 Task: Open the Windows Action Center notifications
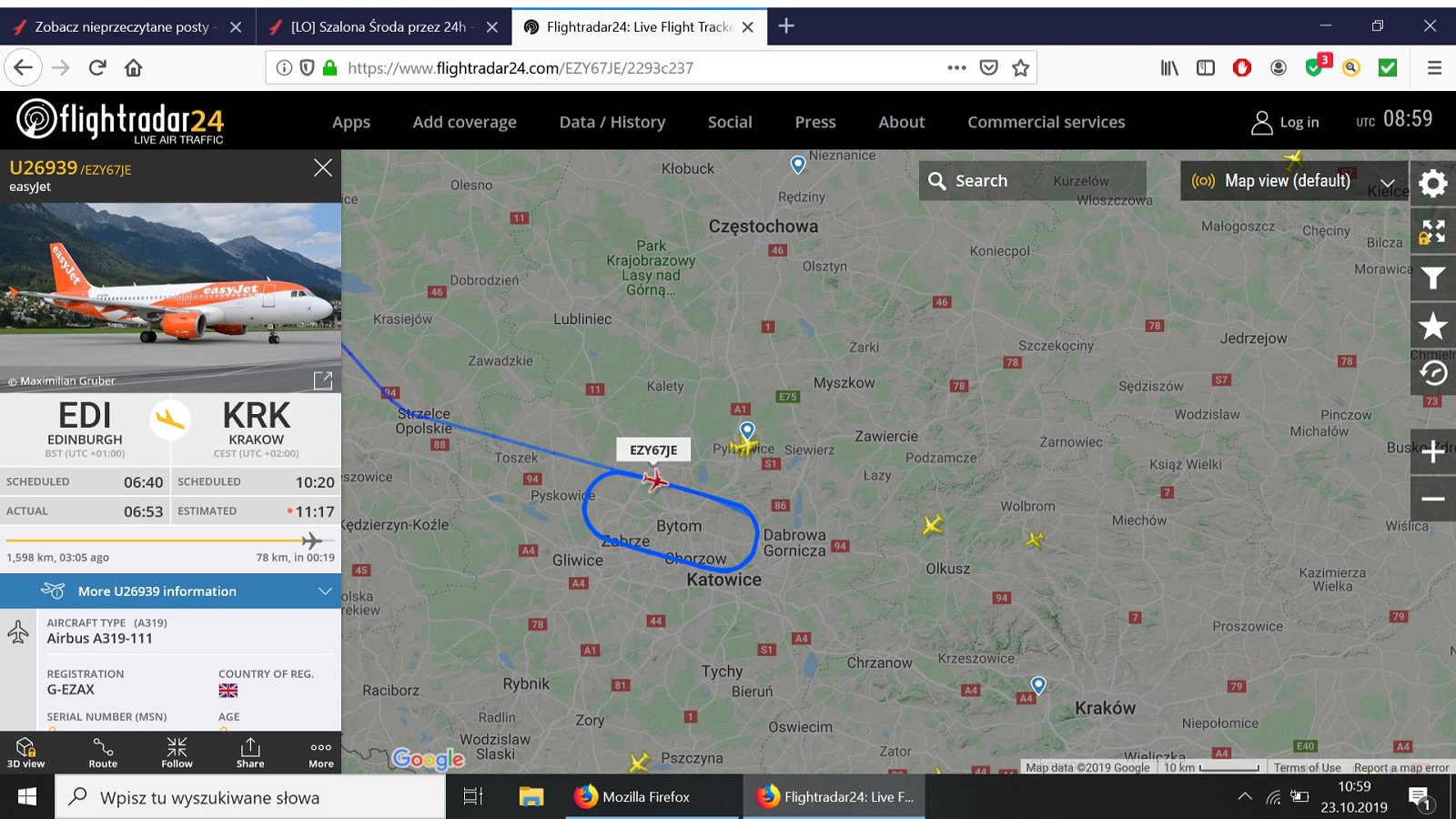(x=1421, y=798)
